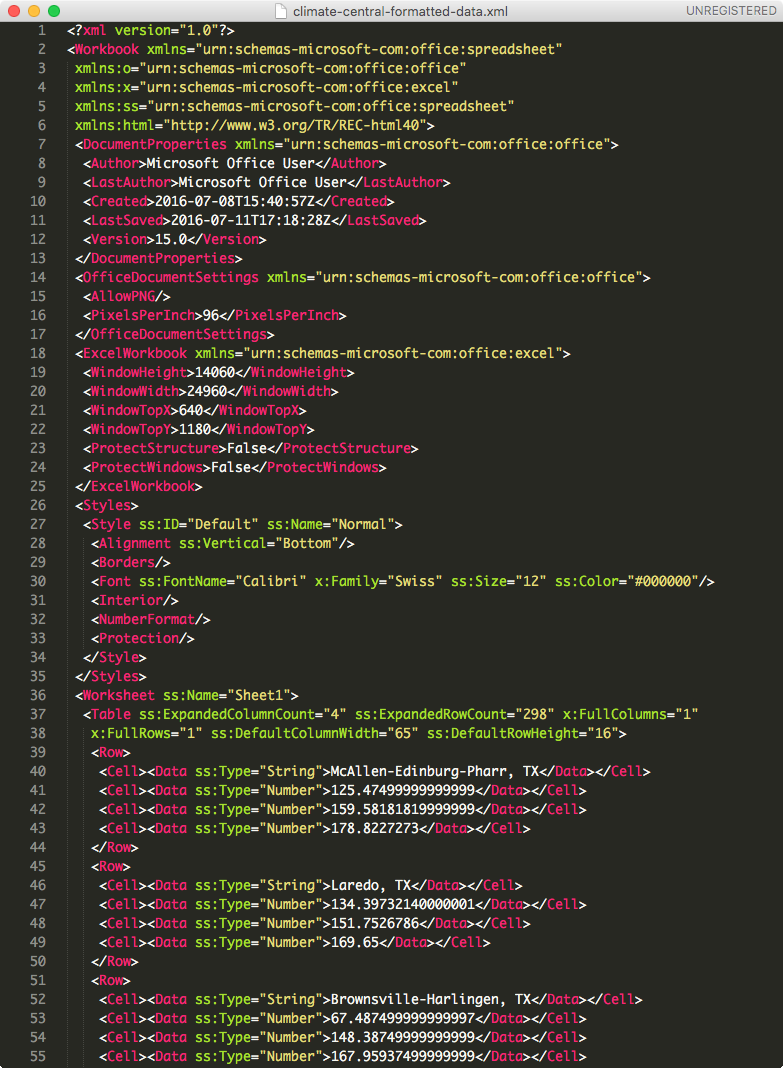
Task: Click line number 45 in the gutter
Action: click(x=38, y=866)
